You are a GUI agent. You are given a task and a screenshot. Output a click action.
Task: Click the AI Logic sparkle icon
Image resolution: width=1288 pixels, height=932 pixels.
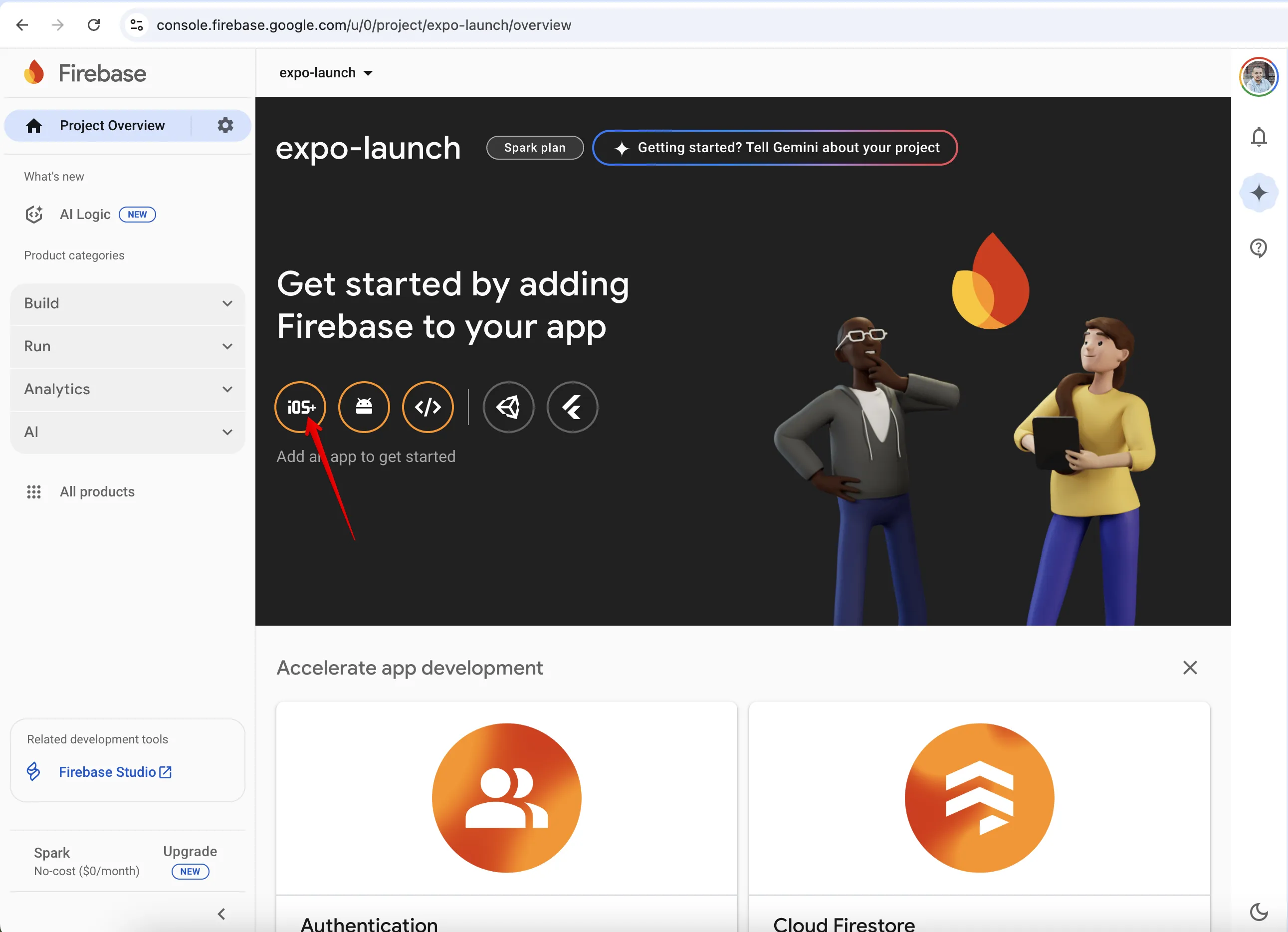34,214
